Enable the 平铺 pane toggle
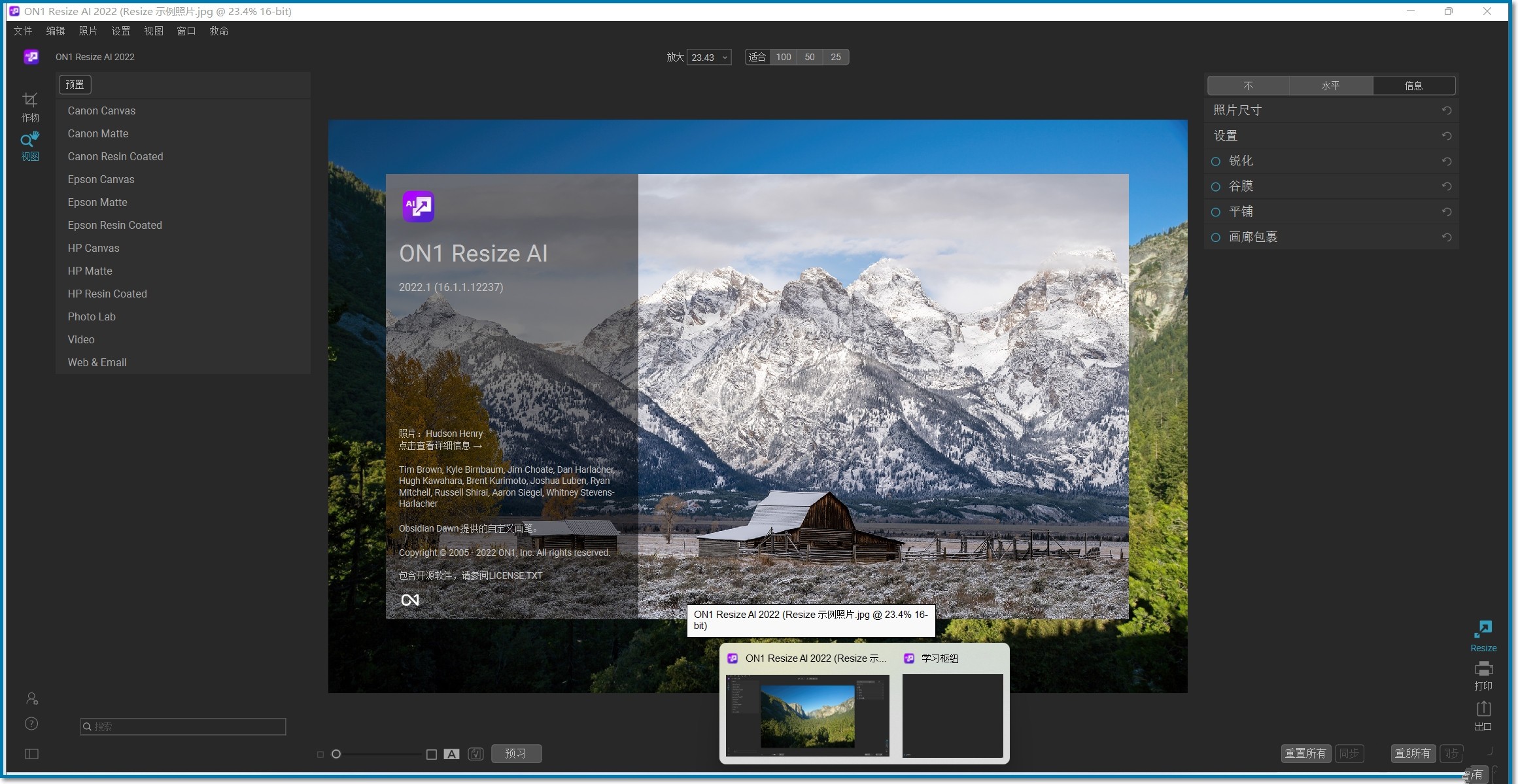The height and width of the screenshot is (784, 1518). pyautogui.click(x=1216, y=212)
